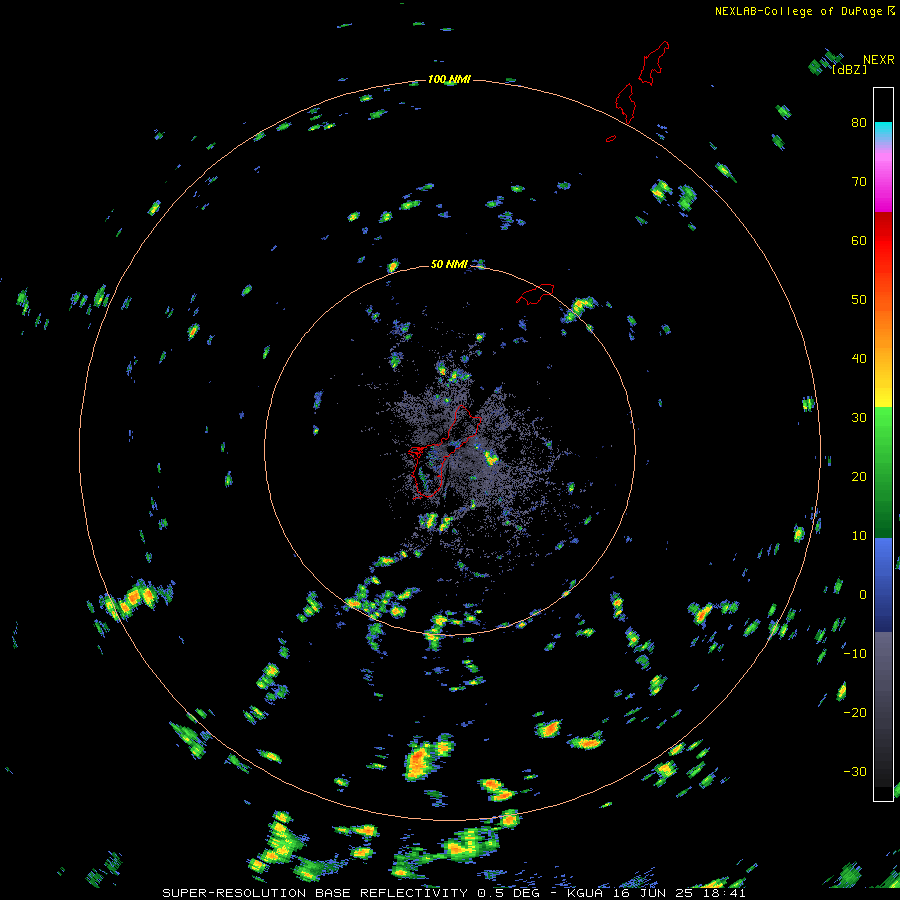Viewport: 900px width, 900px height.
Task: Click the 50 value on the dBZ scale
Action: pyautogui.click(x=859, y=300)
